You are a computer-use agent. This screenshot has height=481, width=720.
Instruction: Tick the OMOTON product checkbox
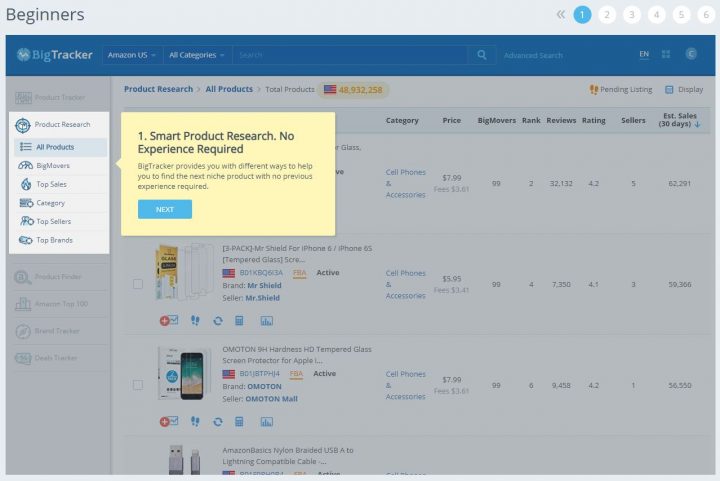click(x=138, y=385)
